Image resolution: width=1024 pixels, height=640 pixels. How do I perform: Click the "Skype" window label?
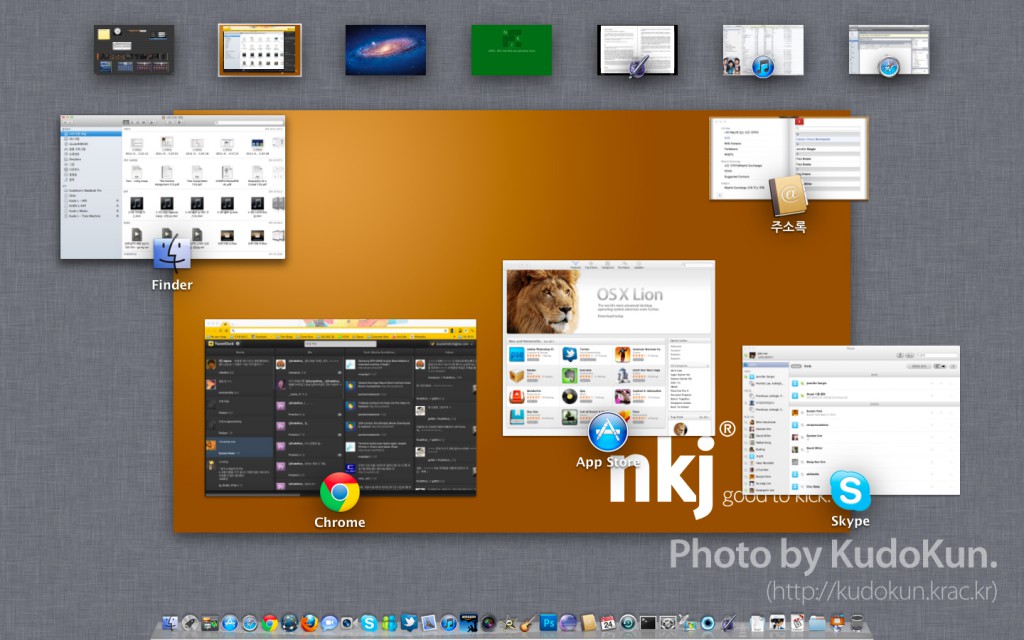850,521
